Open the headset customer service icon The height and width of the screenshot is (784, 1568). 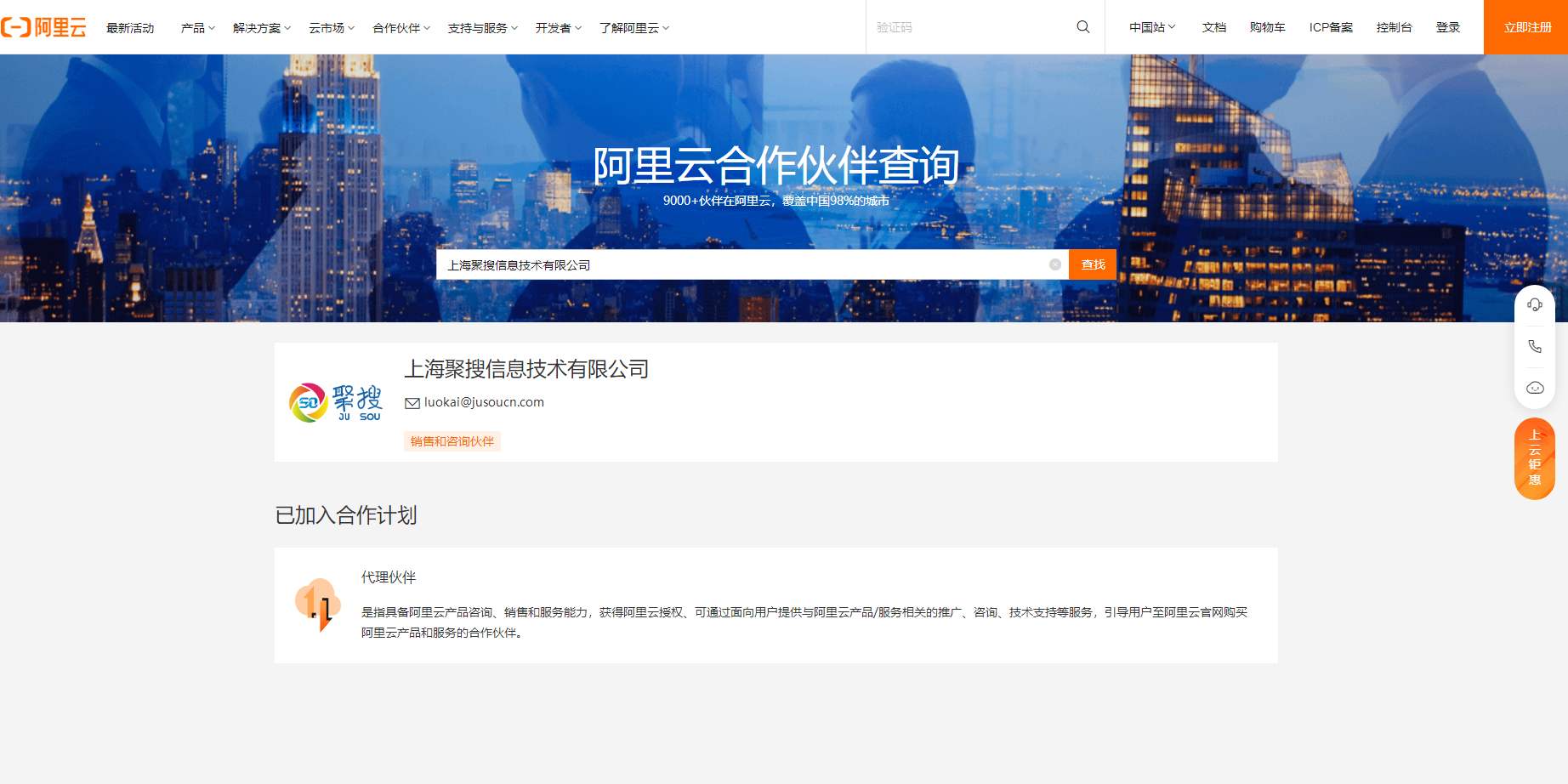click(1534, 305)
